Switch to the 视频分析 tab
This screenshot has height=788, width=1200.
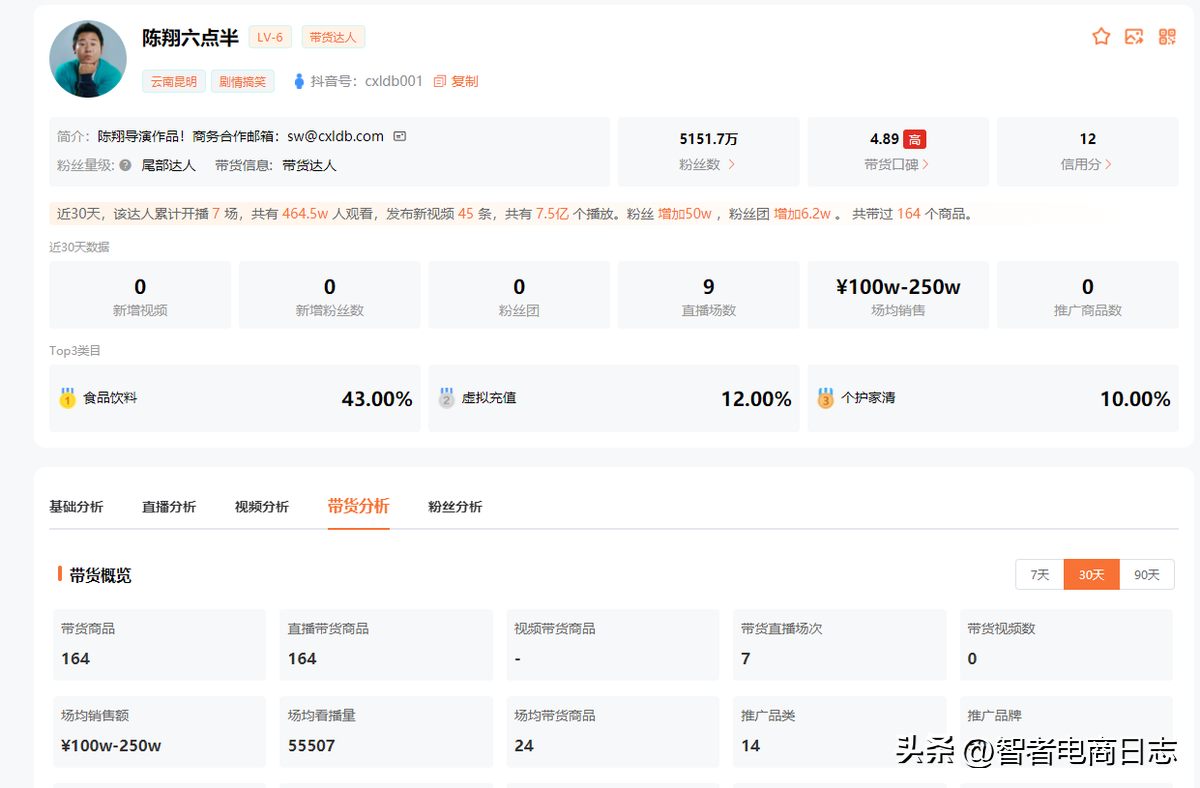(262, 507)
